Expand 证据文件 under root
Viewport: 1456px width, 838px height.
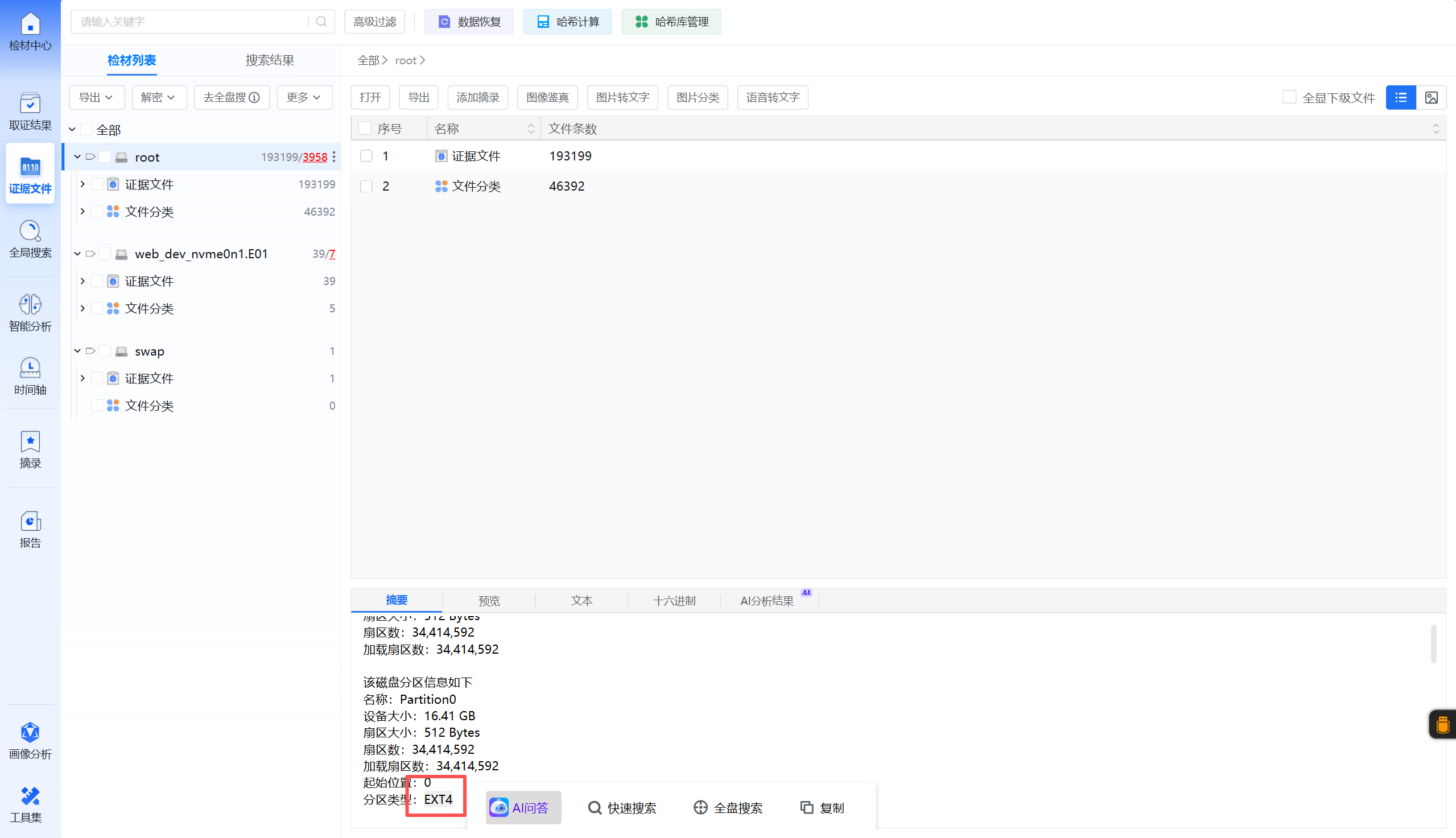point(83,184)
